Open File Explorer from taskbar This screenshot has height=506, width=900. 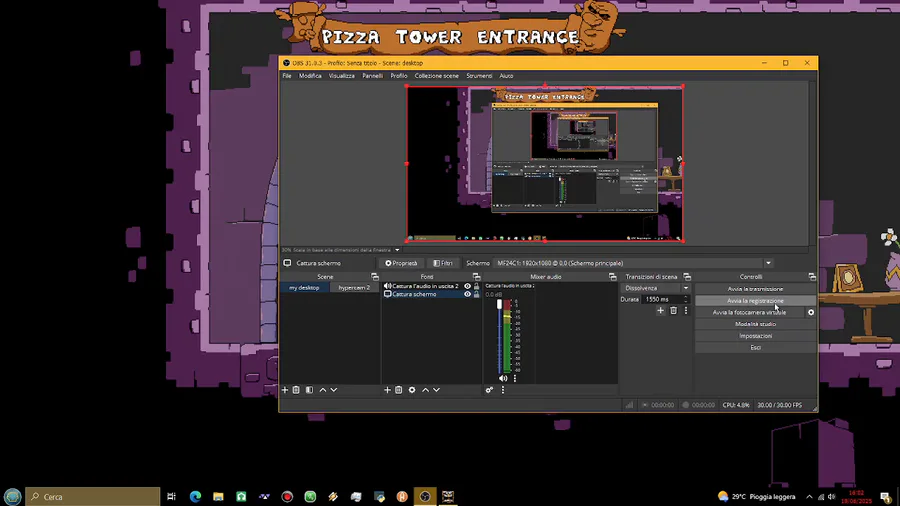coord(218,496)
